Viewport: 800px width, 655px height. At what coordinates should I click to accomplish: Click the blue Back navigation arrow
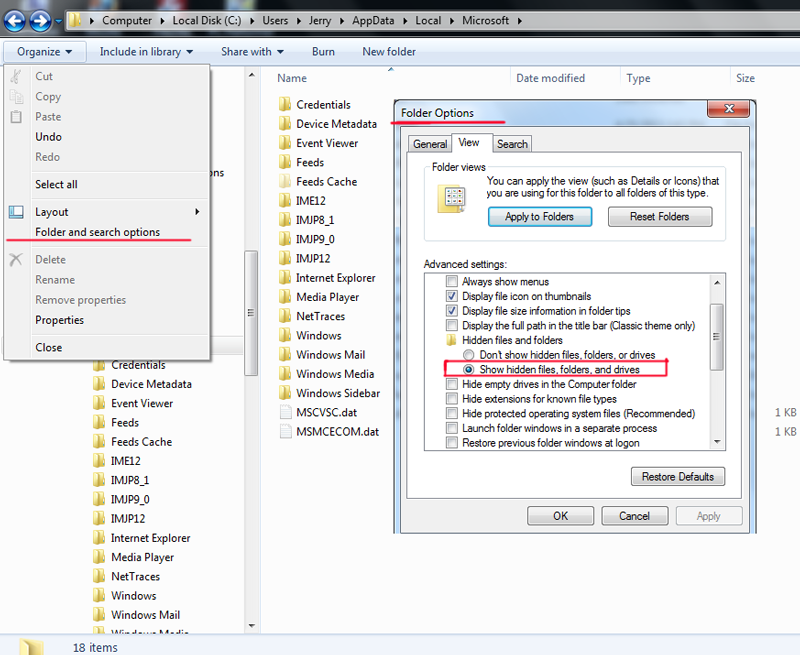pos(14,20)
